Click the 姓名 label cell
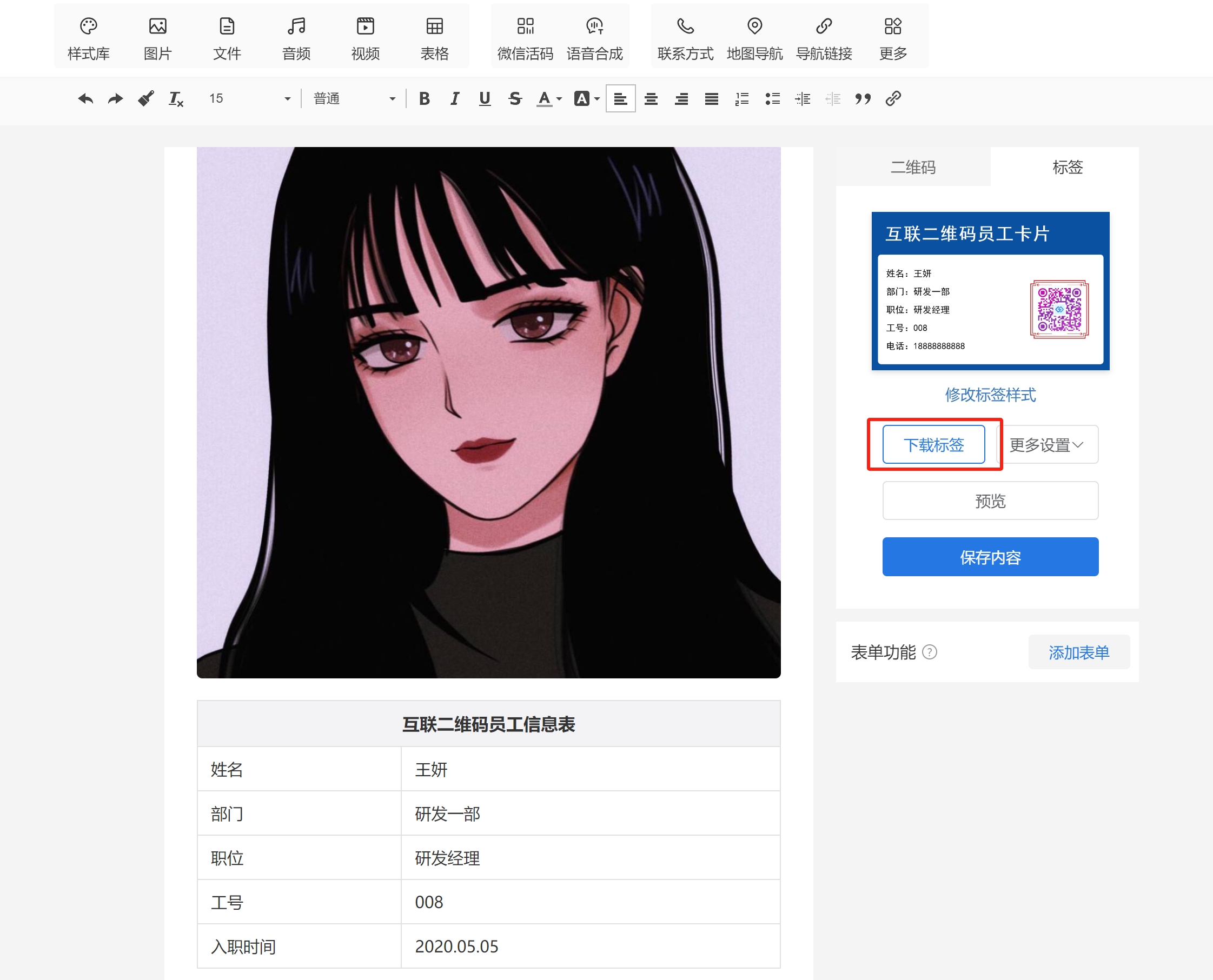 click(299, 769)
